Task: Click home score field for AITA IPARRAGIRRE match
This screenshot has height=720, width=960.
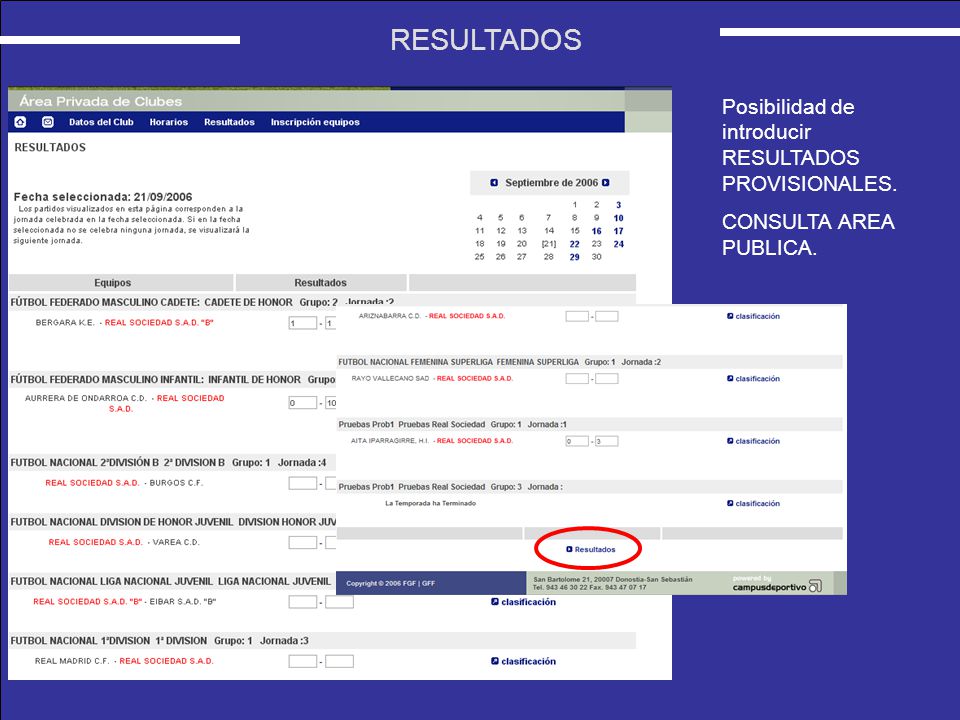Action: click(x=577, y=441)
